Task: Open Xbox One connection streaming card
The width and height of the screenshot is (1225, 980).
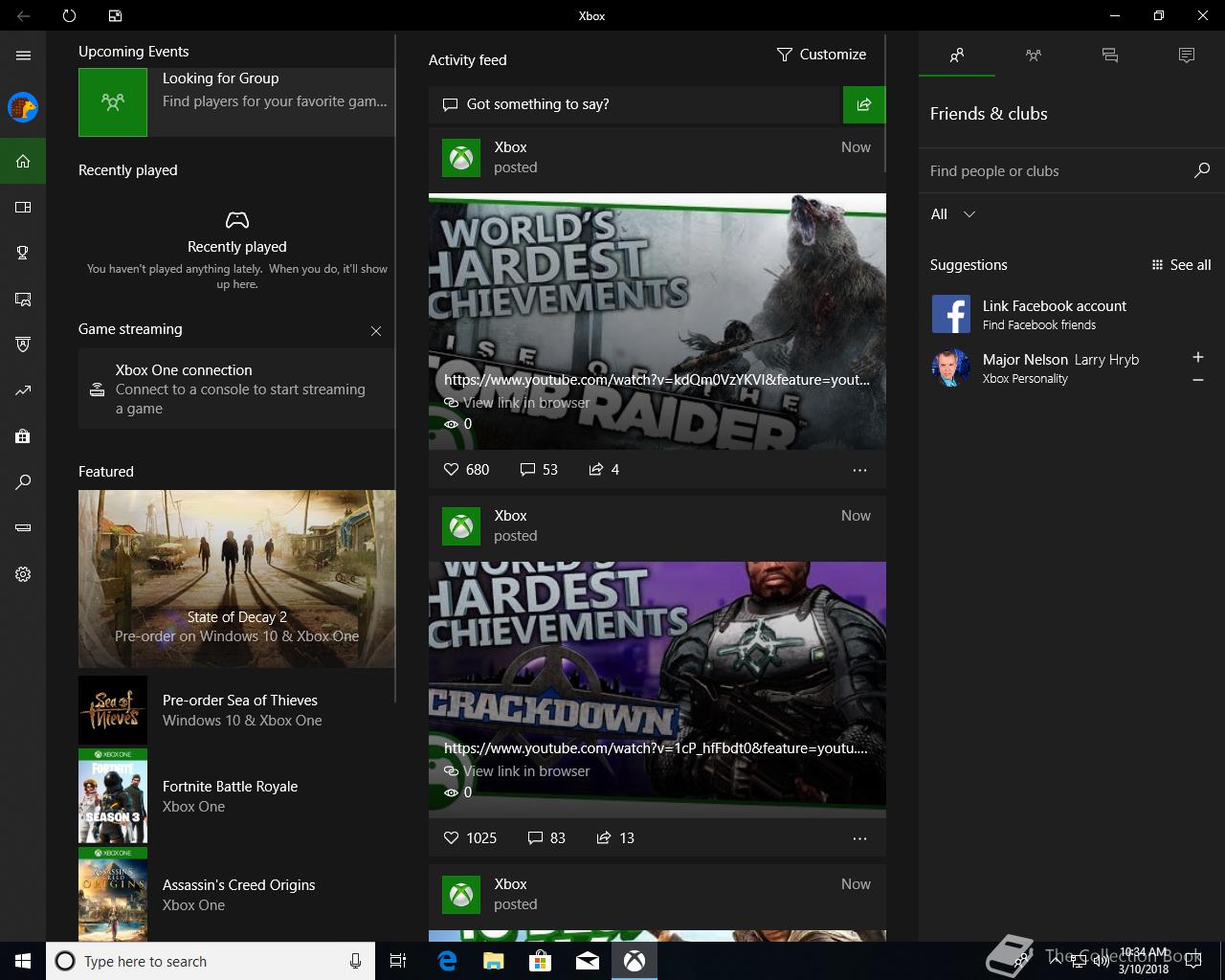Action: tap(236, 389)
